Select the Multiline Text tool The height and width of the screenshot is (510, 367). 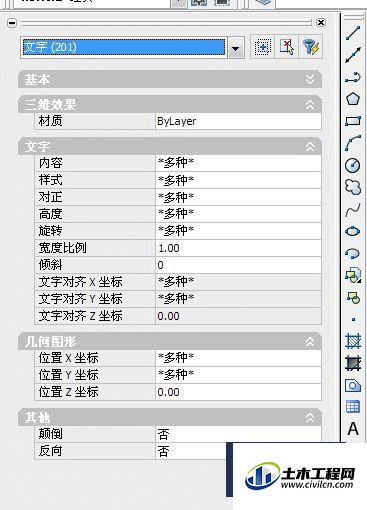353,429
